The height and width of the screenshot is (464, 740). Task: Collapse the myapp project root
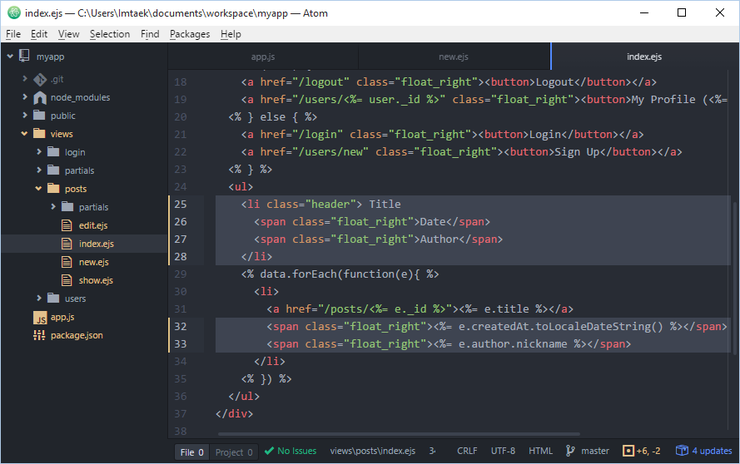[10, 56]
